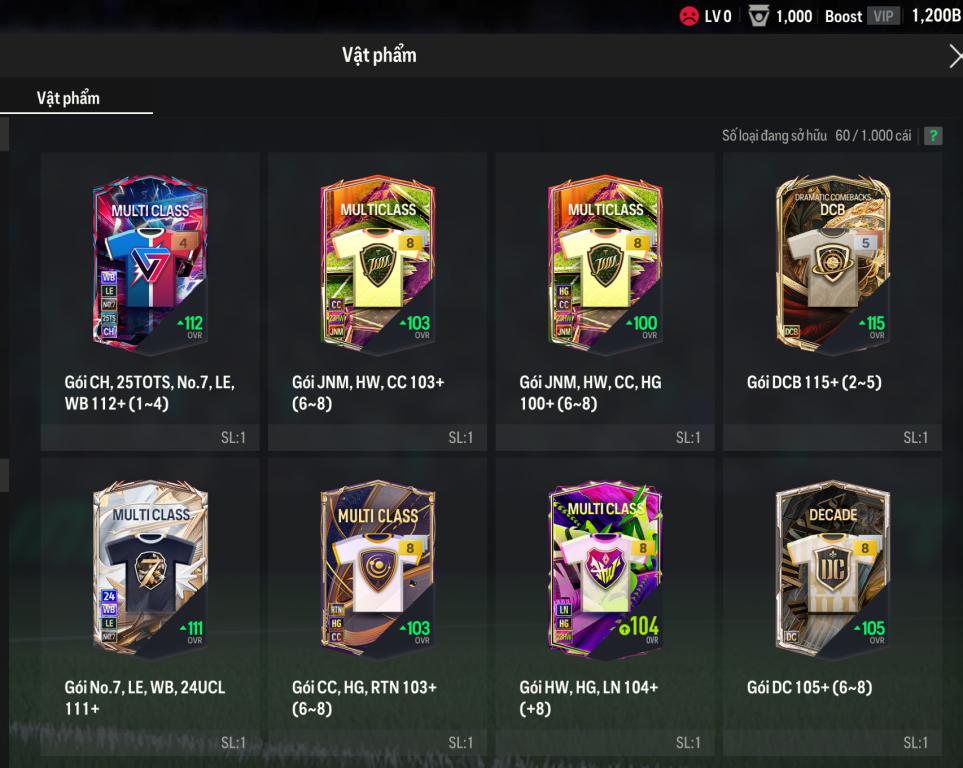Close the Vật phẩm window with X

pos(955,56)
